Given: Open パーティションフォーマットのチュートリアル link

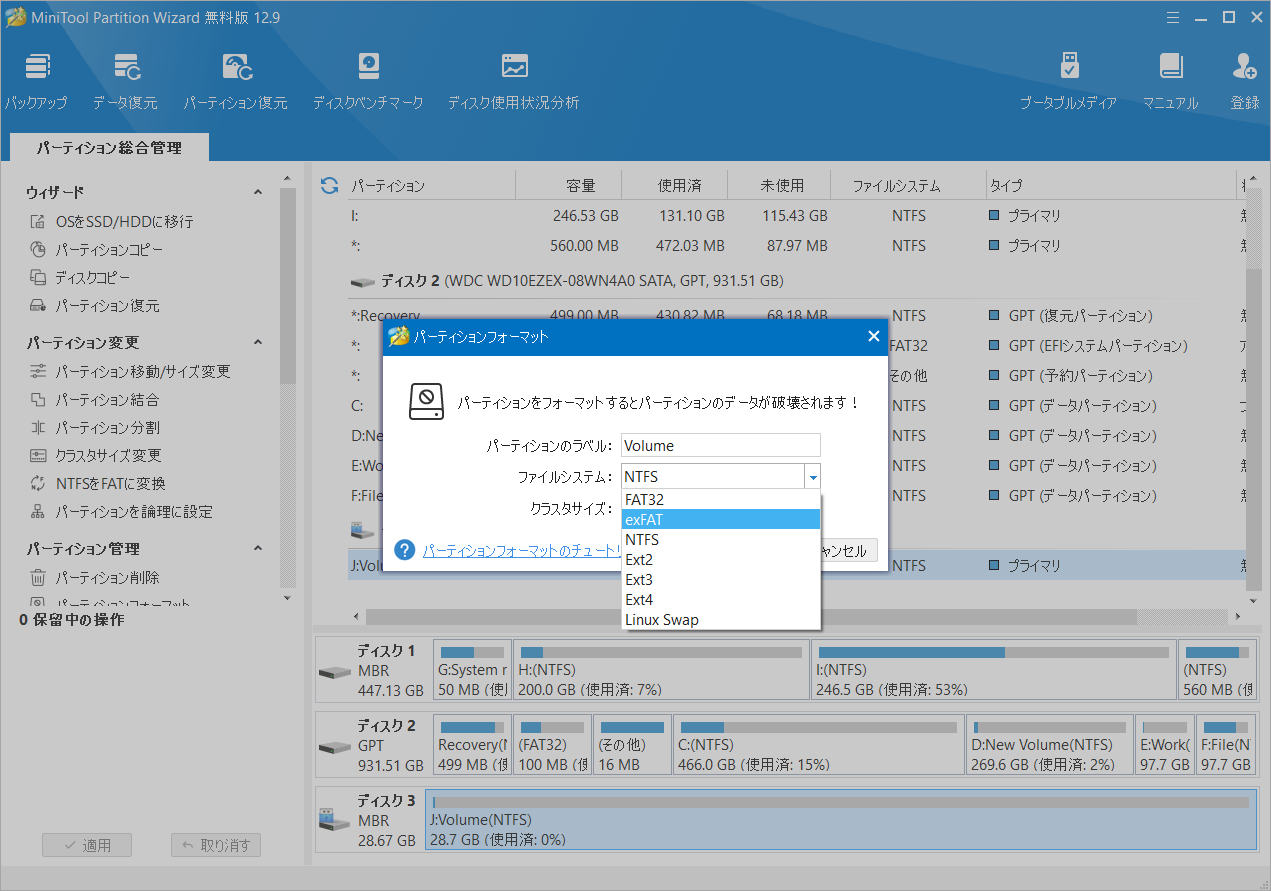Looking at the screenshot, I should (x=523, y=550).
